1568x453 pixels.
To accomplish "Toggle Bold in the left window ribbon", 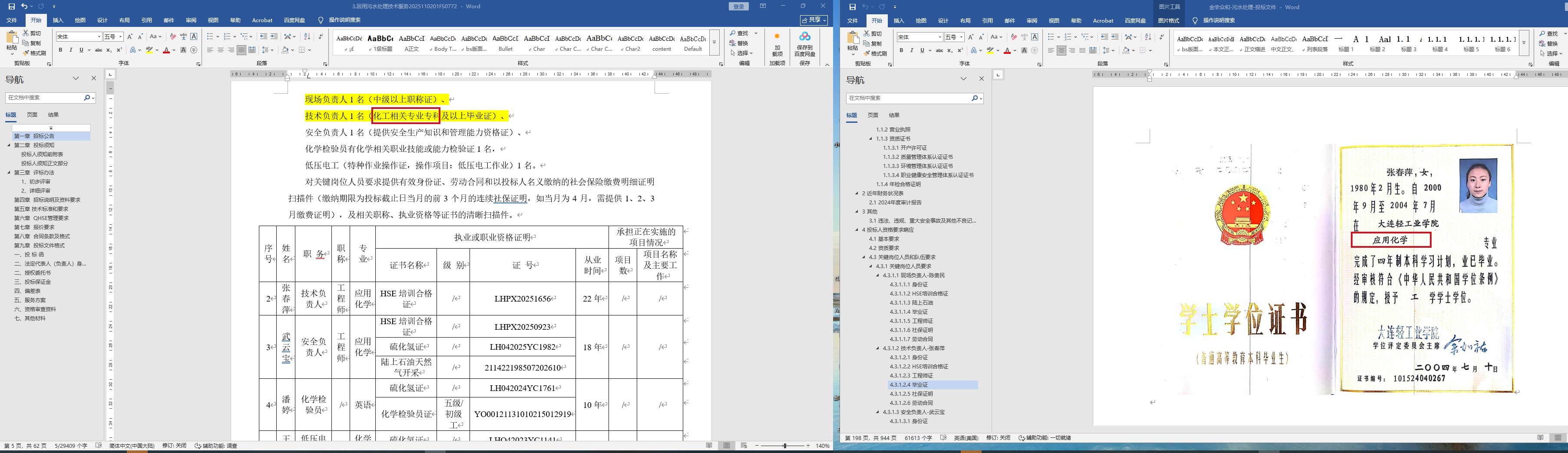I will tap(60, 50).
